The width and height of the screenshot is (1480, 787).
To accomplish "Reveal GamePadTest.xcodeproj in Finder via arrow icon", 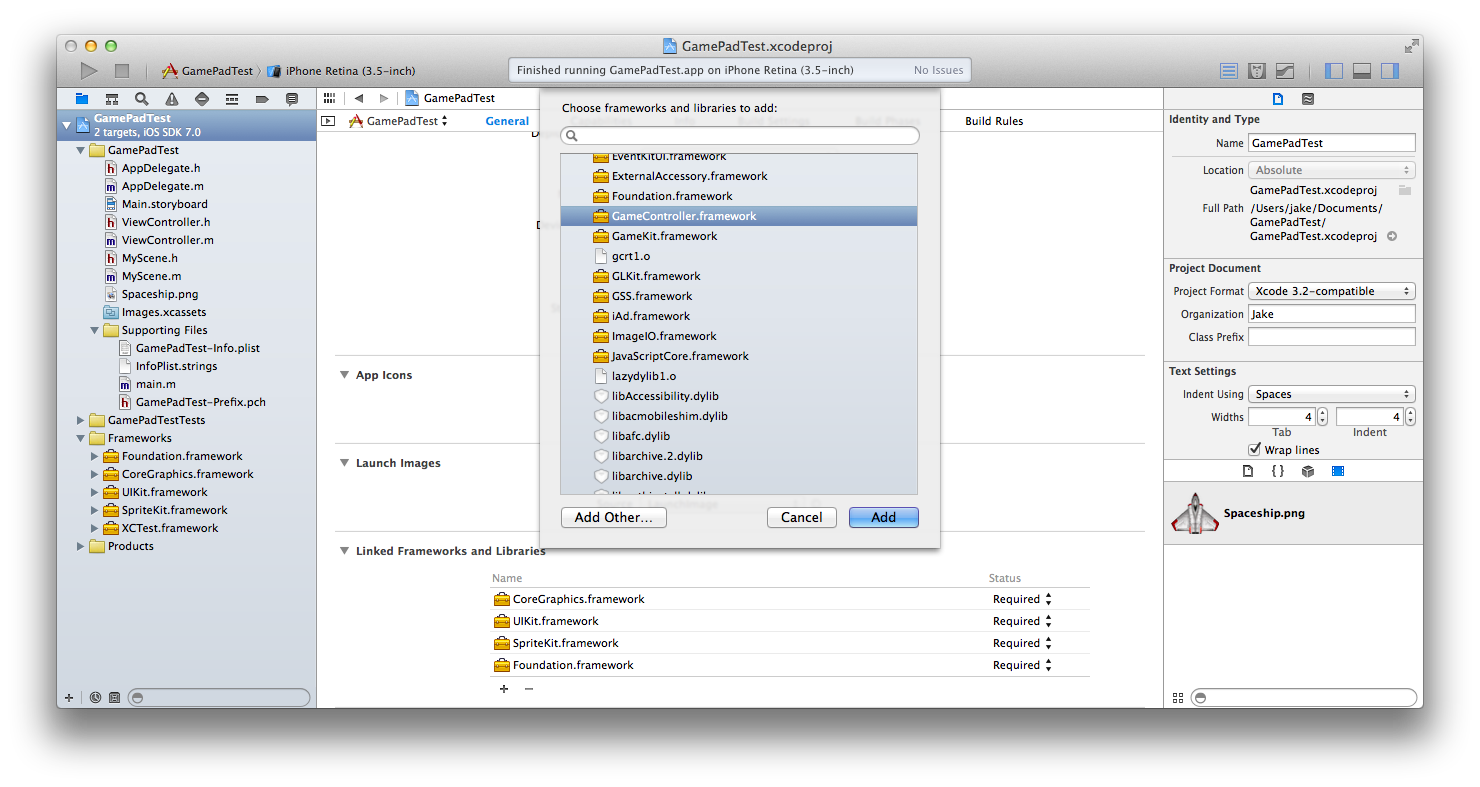I will tap(1392, 237).
